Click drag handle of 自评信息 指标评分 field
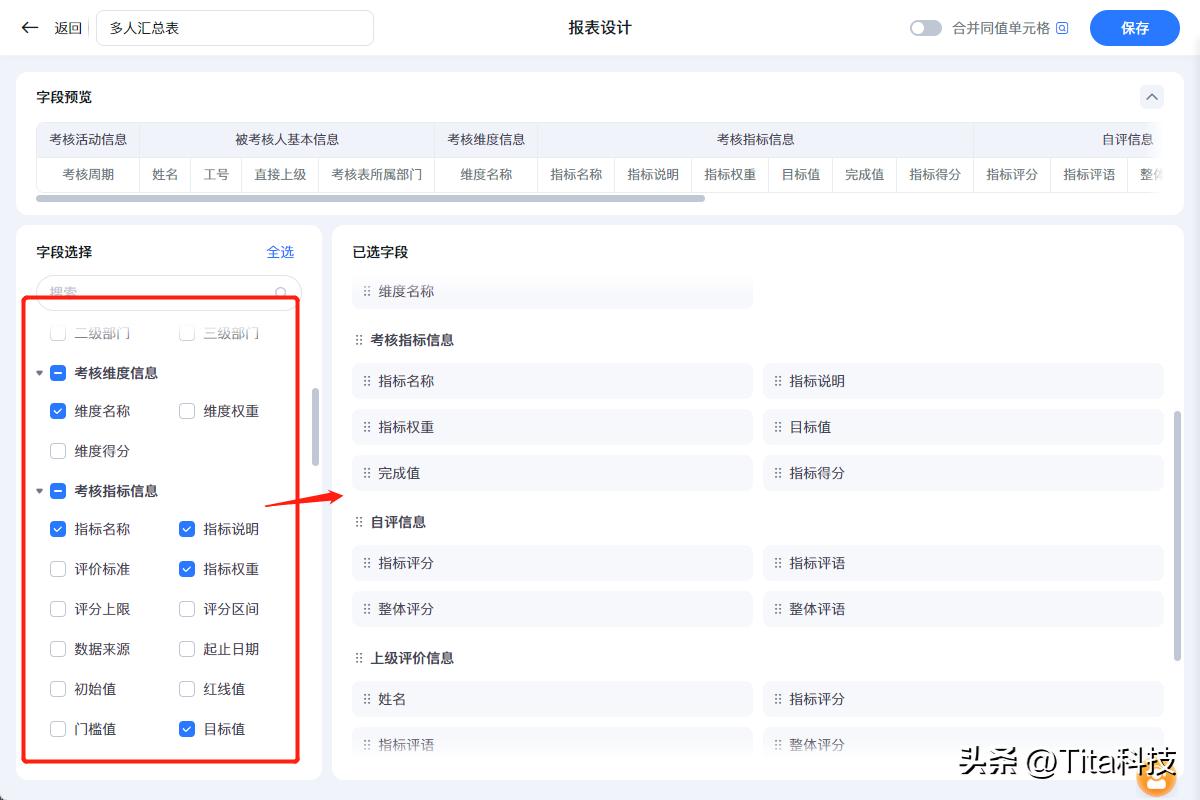Viewport: 1200px width, 800px height. (367, 563)
